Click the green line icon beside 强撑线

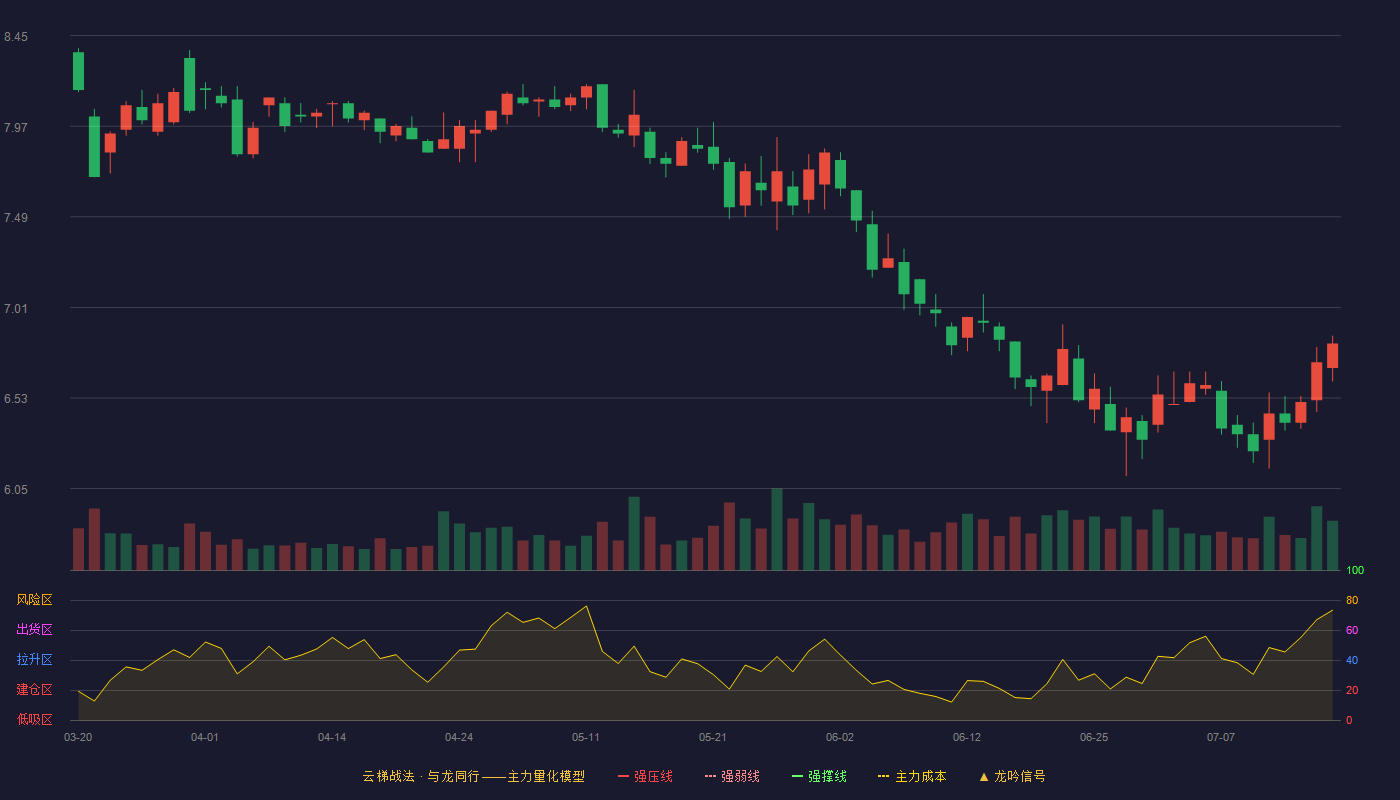(x=798, y=776)
